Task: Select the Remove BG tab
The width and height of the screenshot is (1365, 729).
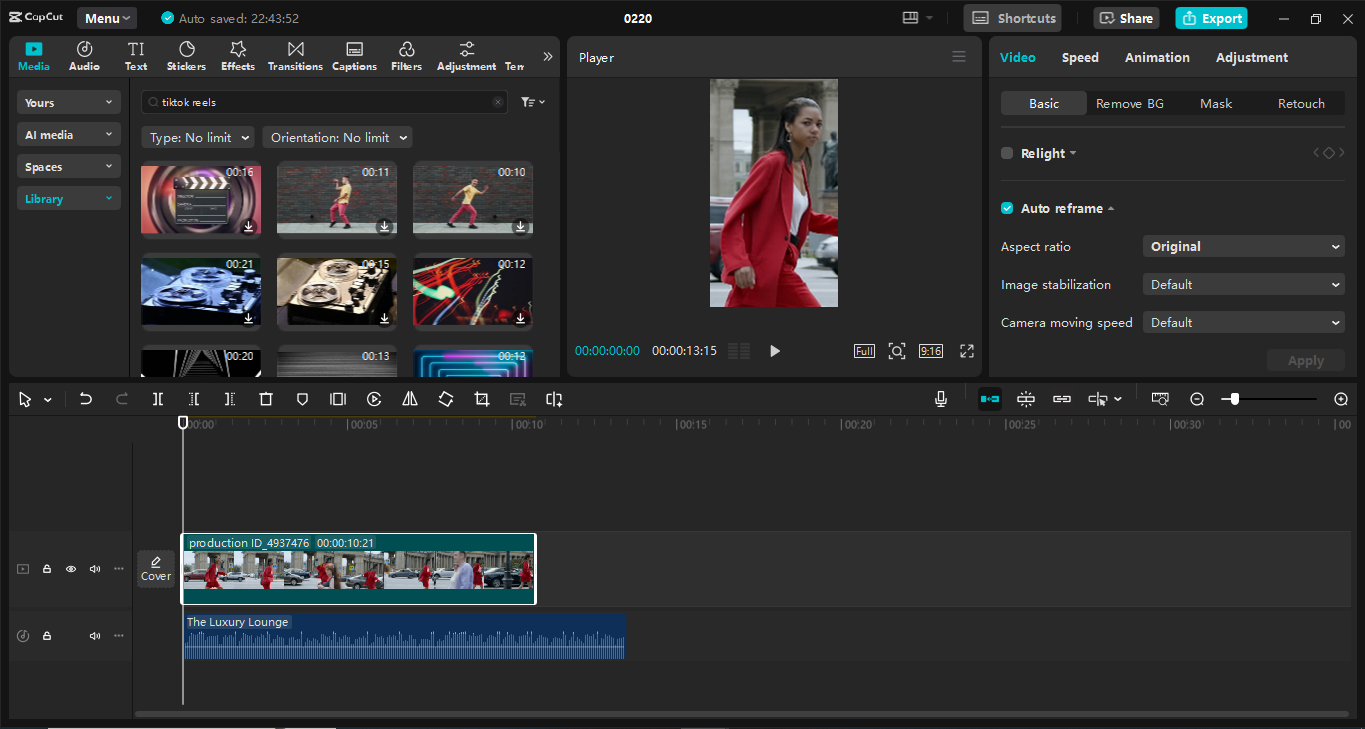Action: (1129, 104)
